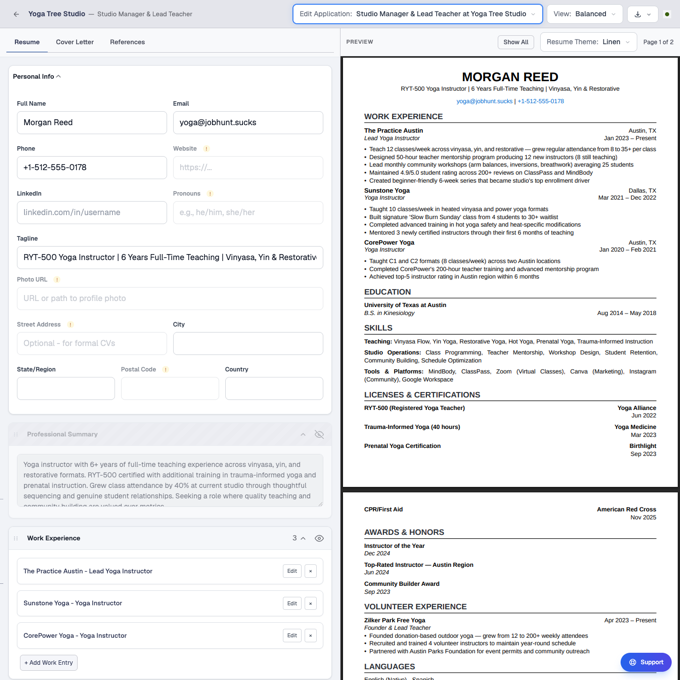680x680 pixels.
Task: Click the Photo URL input field
Action: click(x=170, y=298)
